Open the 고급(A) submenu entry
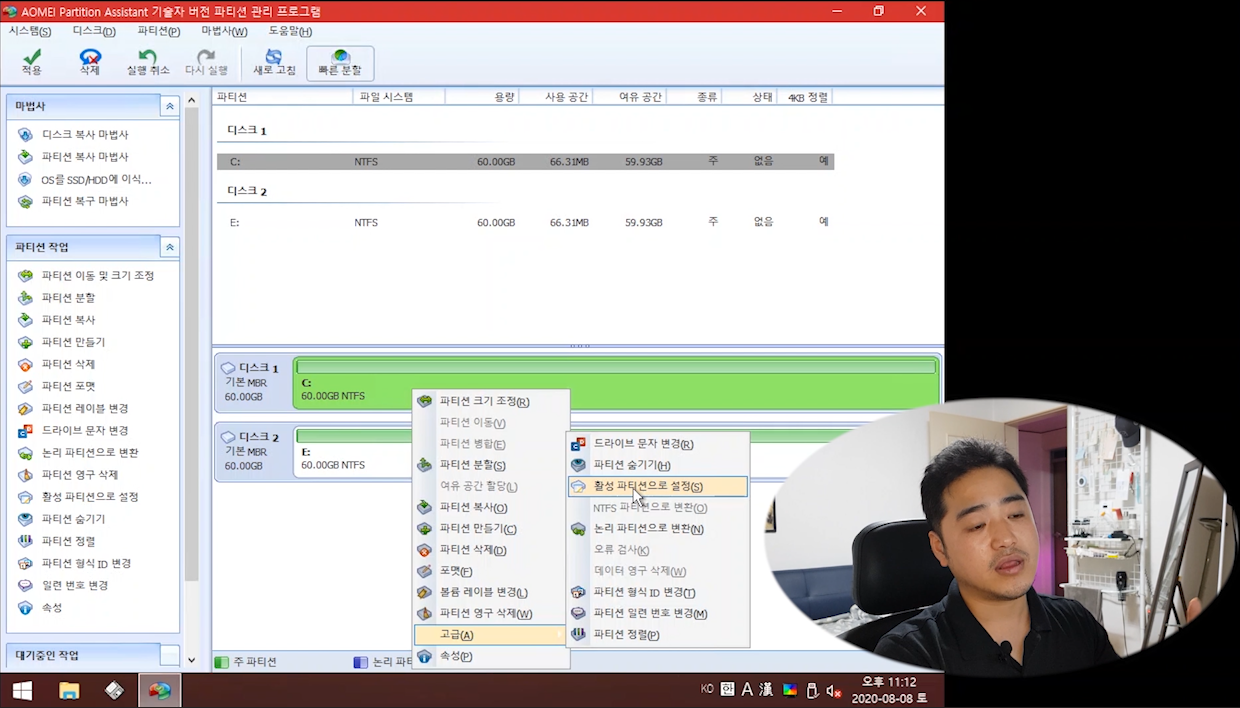1240x708 pixels. pyautogui.click(x=491, y=635)
